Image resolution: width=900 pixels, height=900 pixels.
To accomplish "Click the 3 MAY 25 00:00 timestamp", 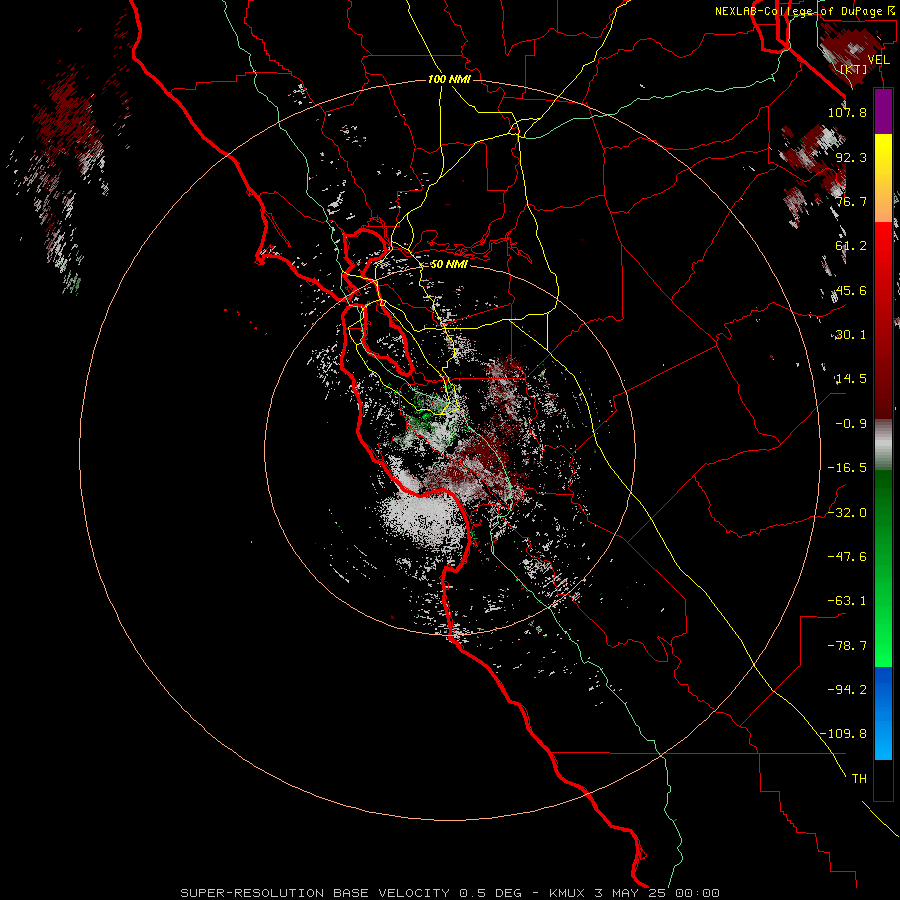I will tap(657, 893).
